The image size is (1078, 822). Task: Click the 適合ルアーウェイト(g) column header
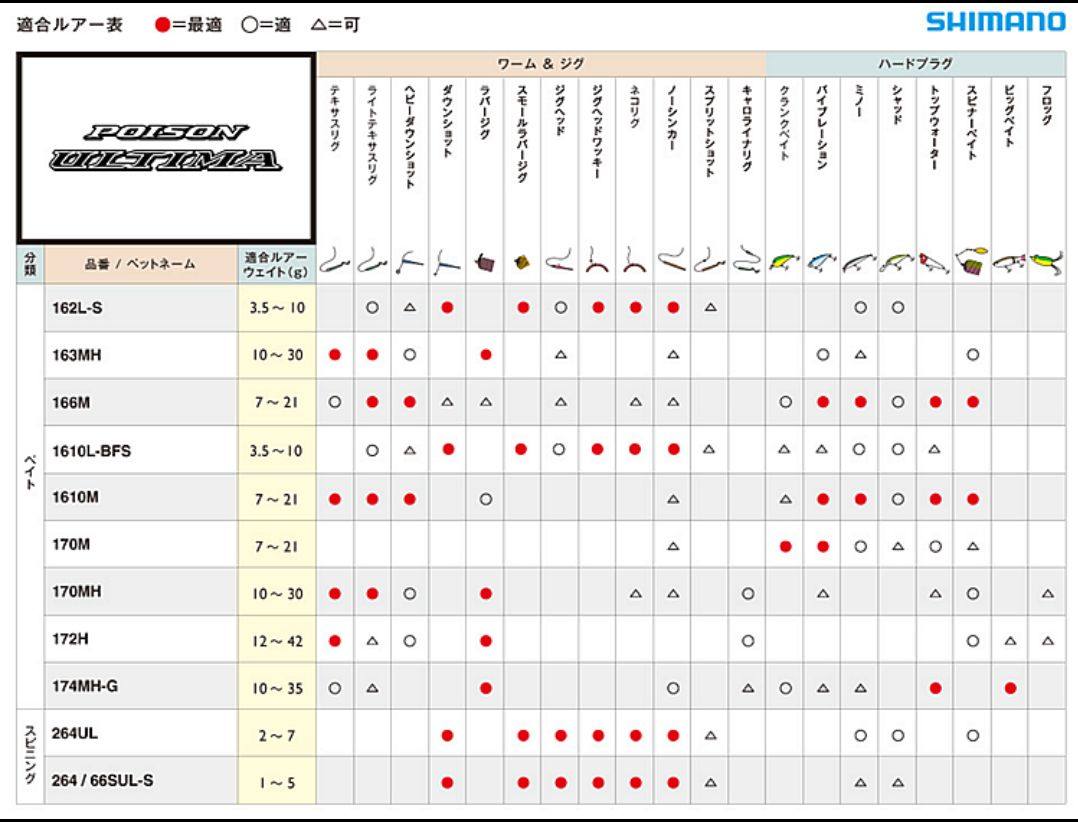point(276,264)
